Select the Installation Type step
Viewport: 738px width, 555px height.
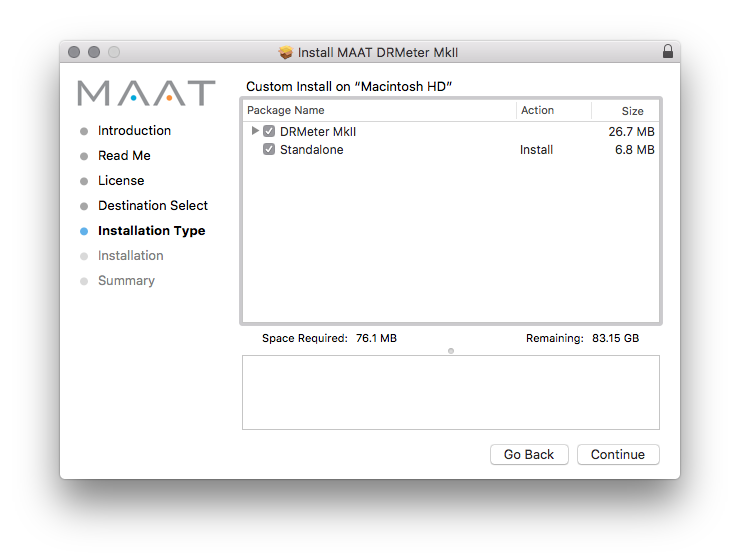[152, 231]
